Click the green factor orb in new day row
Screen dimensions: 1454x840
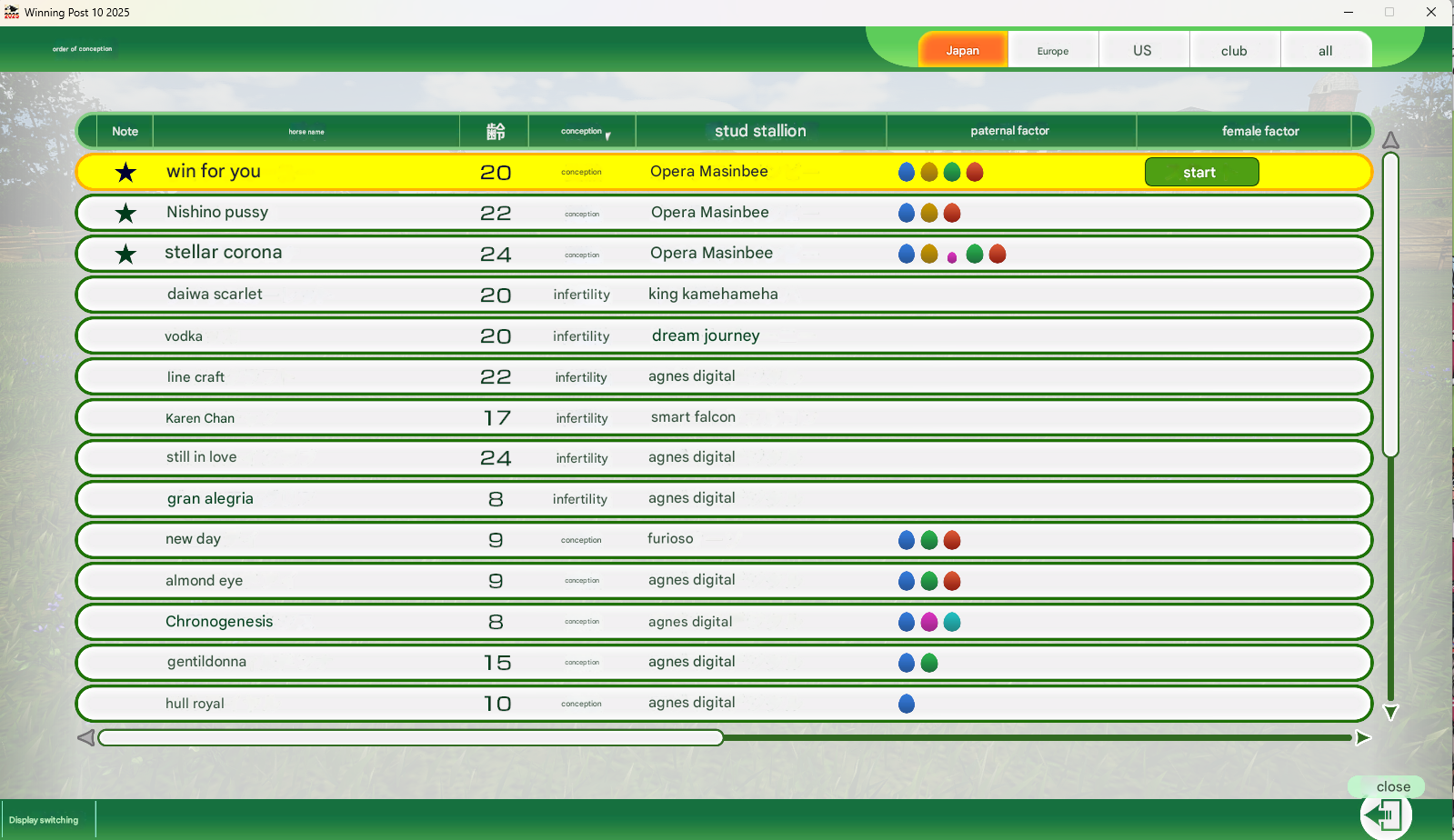(x=929, y=540)
